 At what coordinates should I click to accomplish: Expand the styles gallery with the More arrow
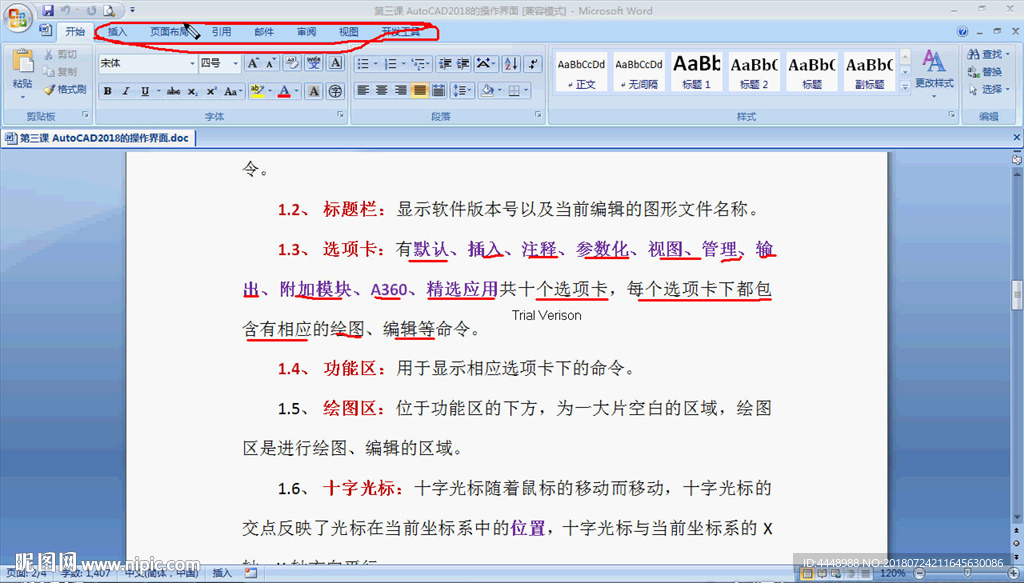coord(905,86)
